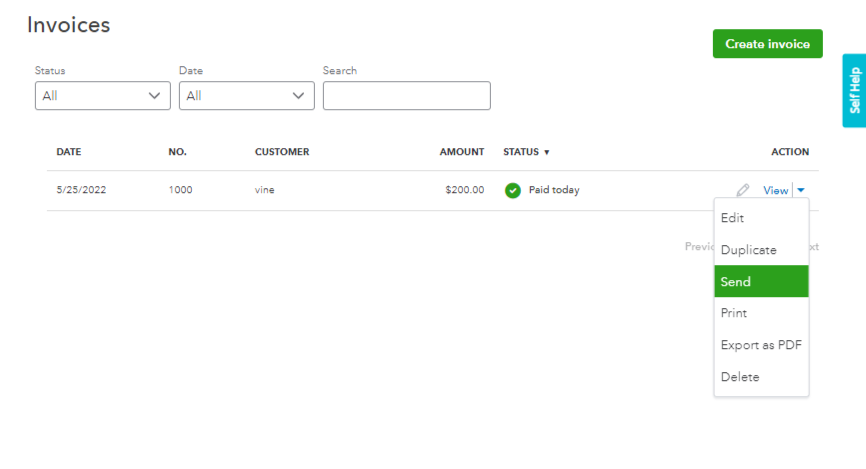Choose Delete from the action menu
The image size is (866, 469).
740,377
